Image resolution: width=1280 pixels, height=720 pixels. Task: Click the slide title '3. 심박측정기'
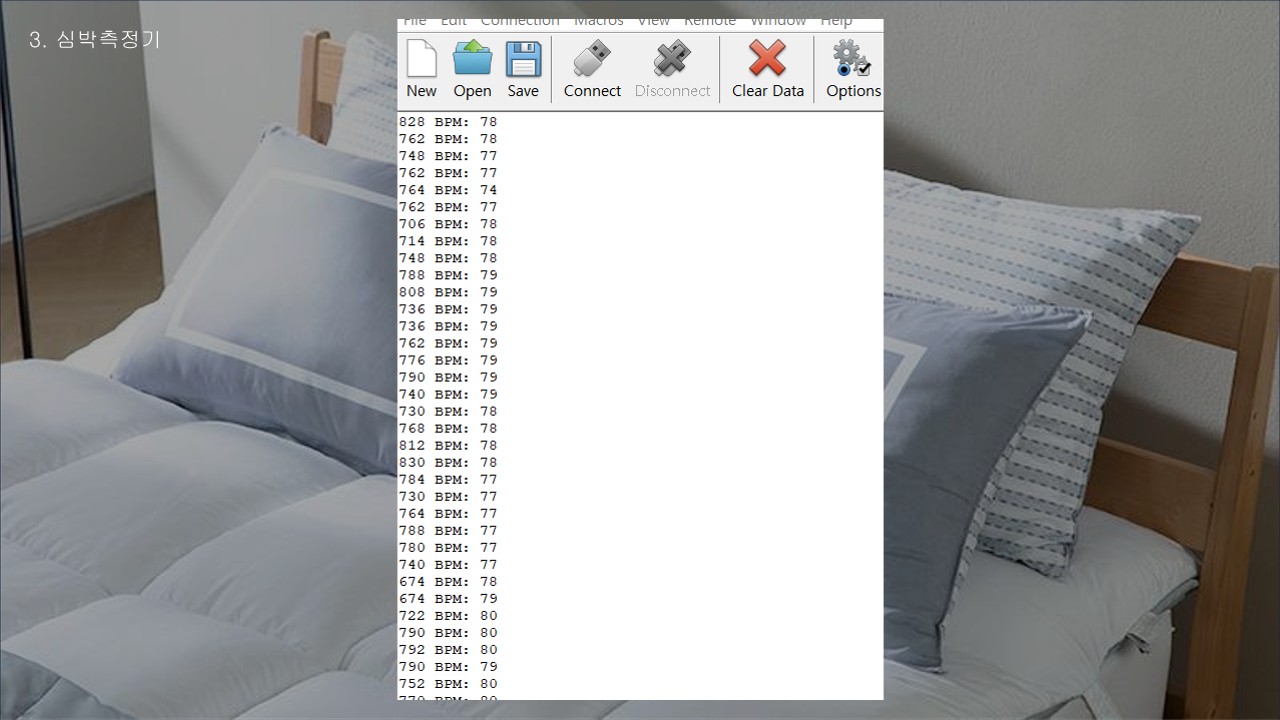pyautogui.click(x=95, y=40)
